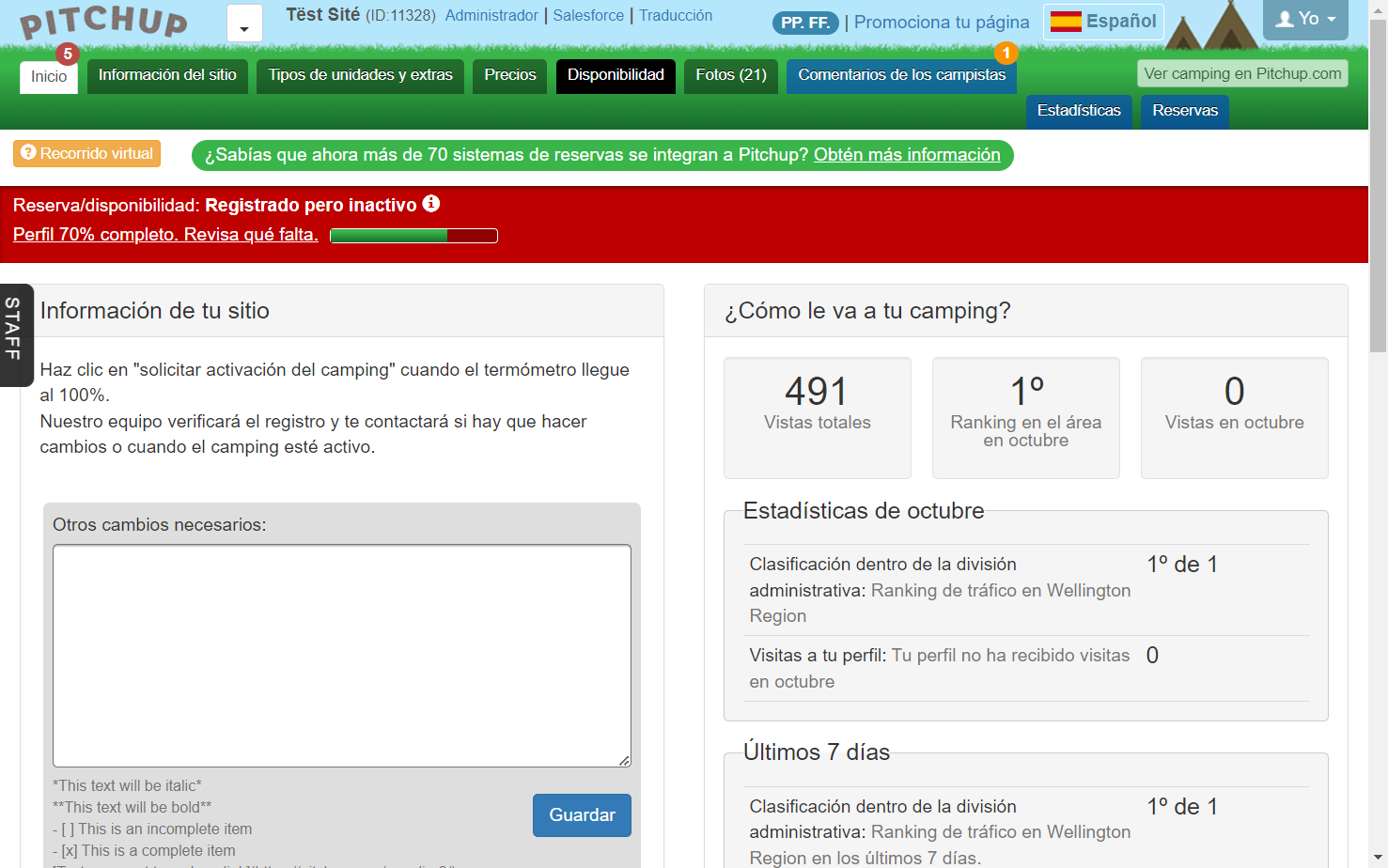Go to the Reservas tab
The width and height of the screenshot is (1388, 868).
pyautogui.click(x=1185, y=111)
